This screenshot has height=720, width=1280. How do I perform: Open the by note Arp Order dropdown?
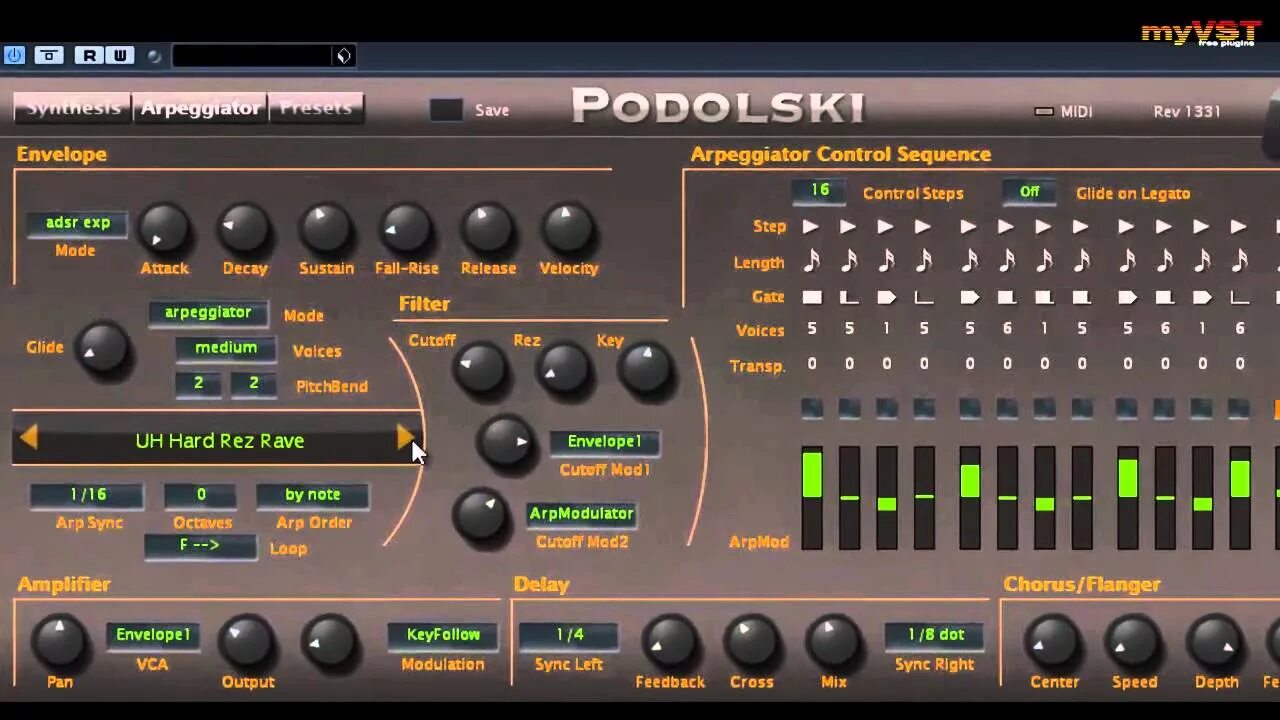click(x=312, y=495)
